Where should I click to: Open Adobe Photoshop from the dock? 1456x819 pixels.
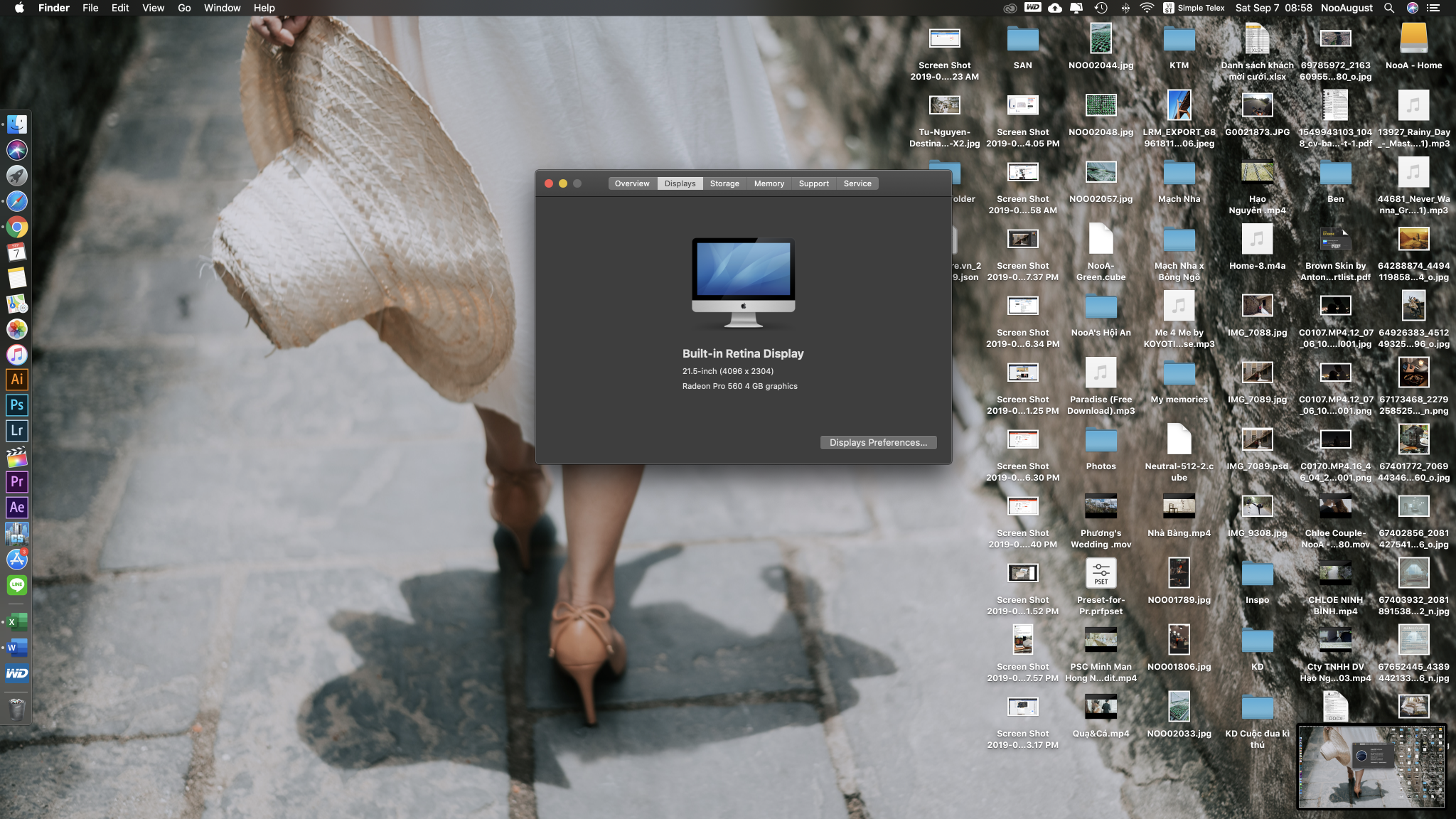pos(17,405)
